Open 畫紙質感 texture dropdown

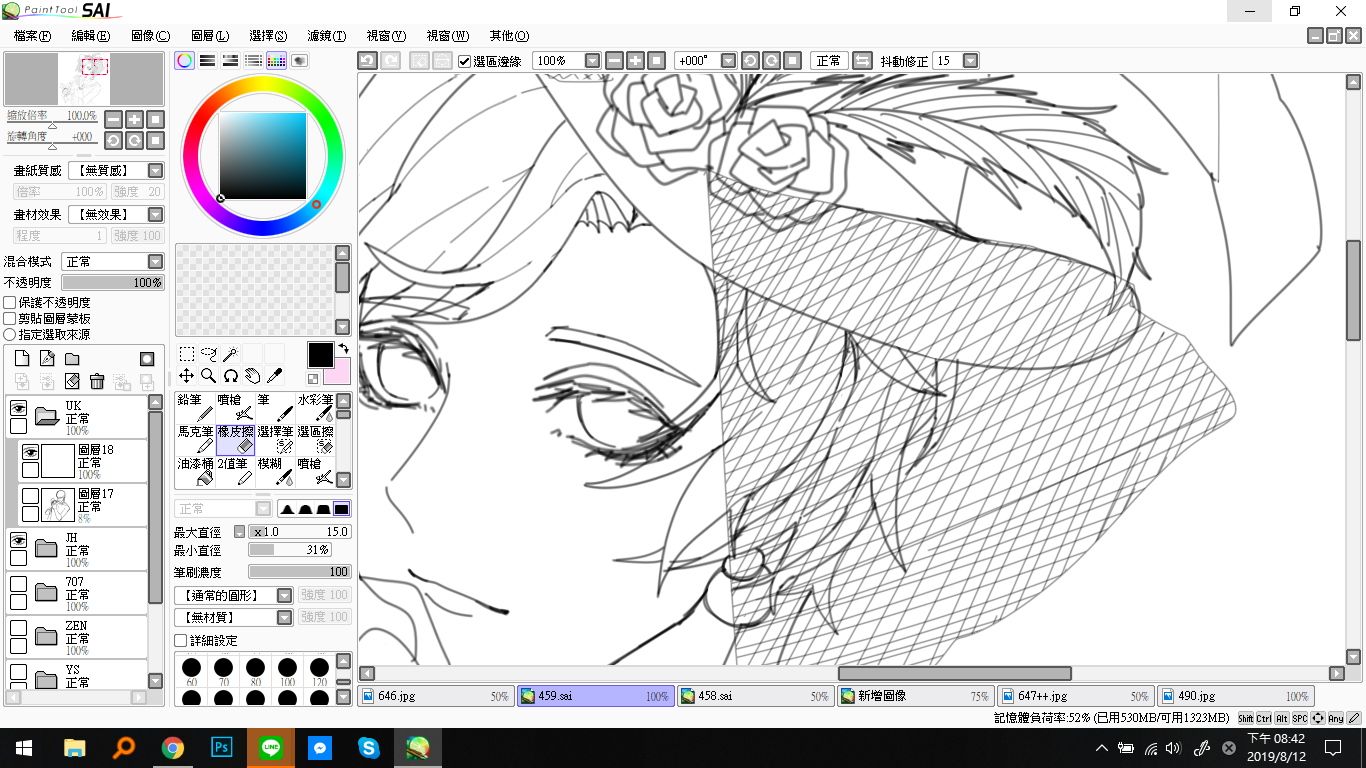click(155, 170)
